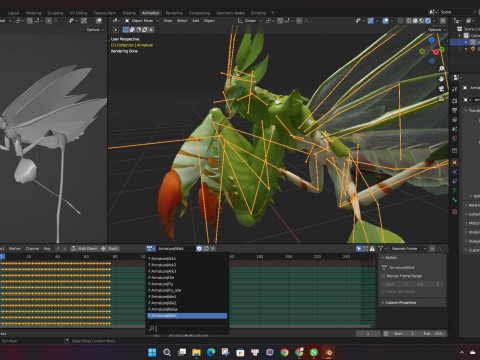Expand the Relations panel in properties
This screenshot has height=360, width=480.
coord(472,205)
